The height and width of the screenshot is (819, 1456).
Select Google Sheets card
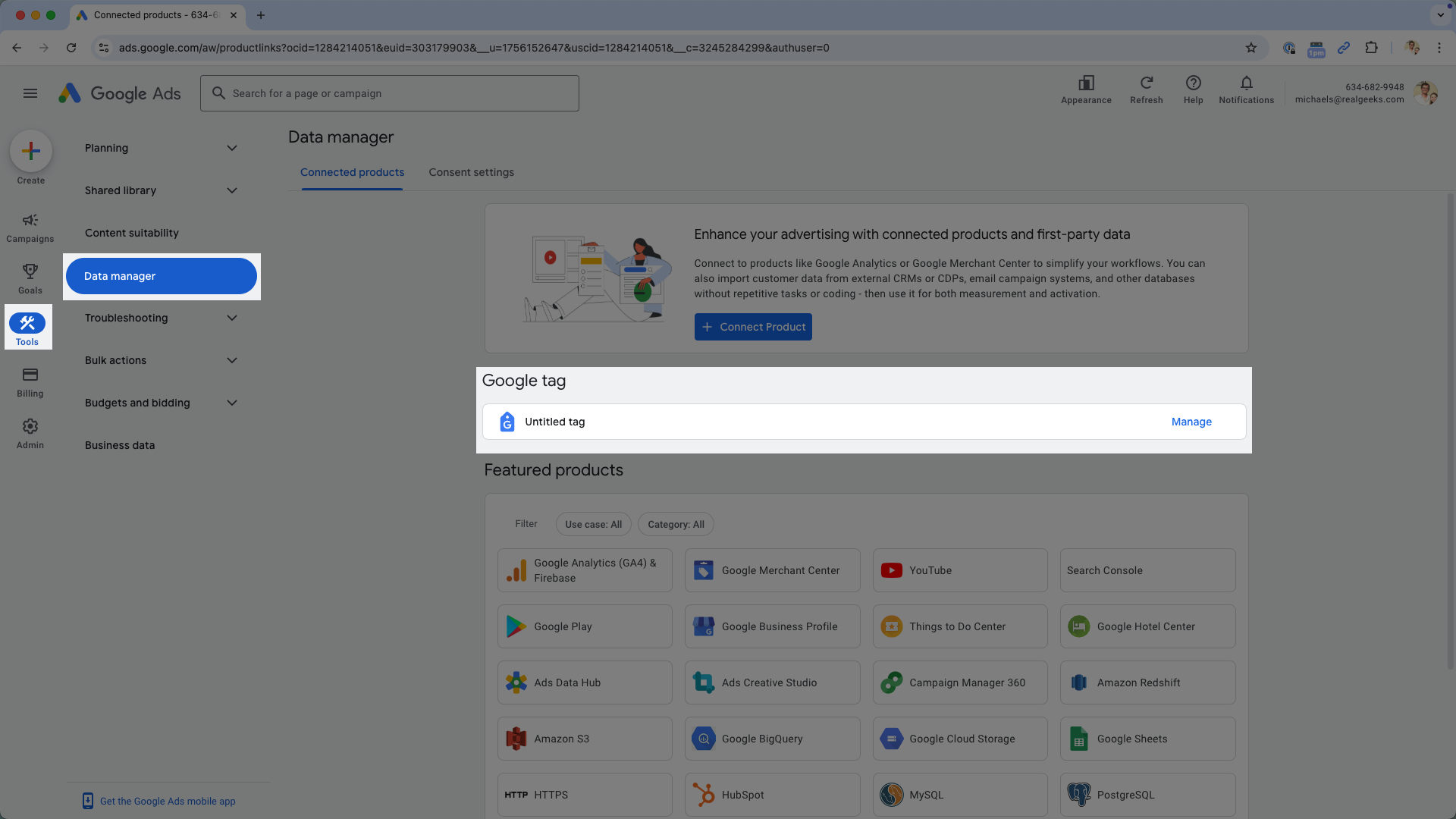(x=1147, y=739)
